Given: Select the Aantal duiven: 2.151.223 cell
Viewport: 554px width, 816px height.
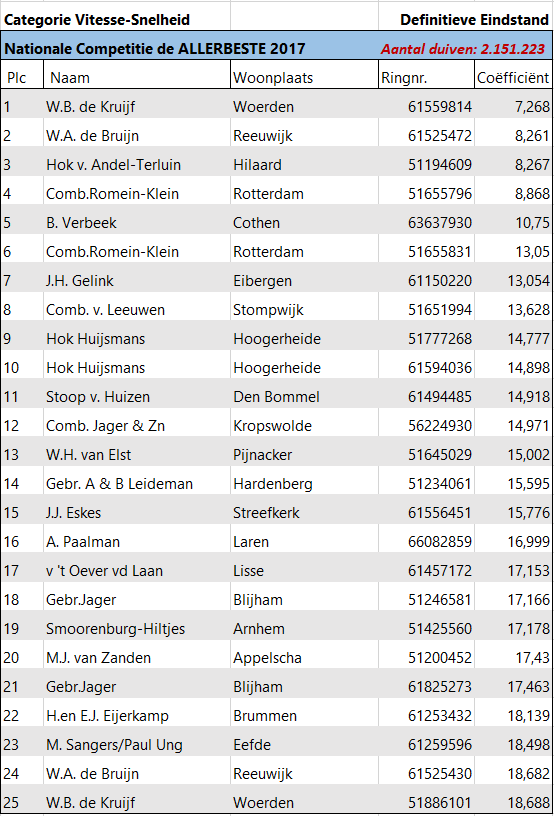Looking at the screenshot, I should point(462,49).
